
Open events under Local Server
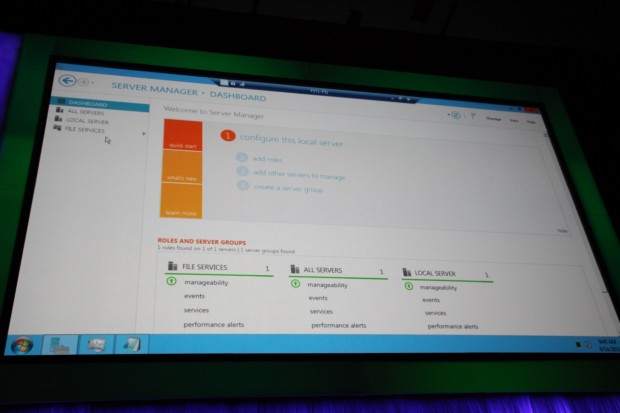click(431, 300)
